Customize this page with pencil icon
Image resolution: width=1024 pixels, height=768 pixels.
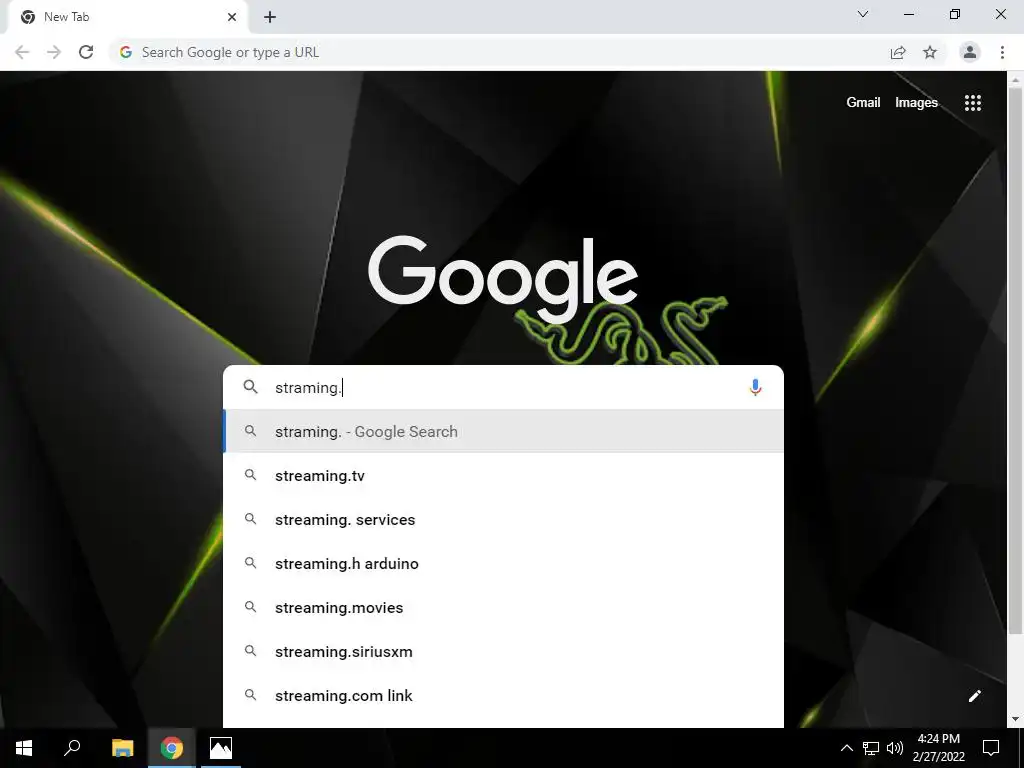974,696
